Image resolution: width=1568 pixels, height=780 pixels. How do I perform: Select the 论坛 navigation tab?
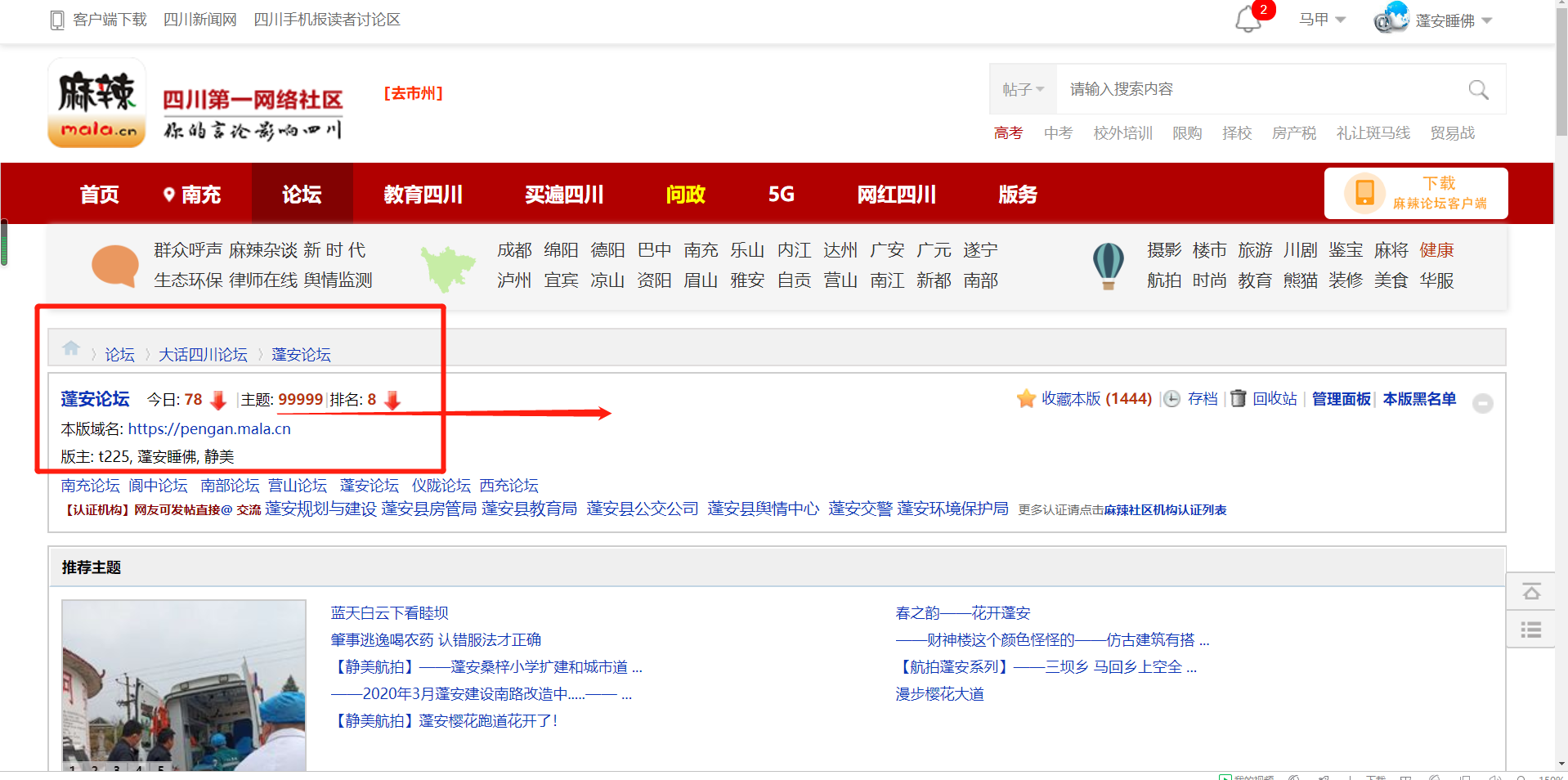302,195
